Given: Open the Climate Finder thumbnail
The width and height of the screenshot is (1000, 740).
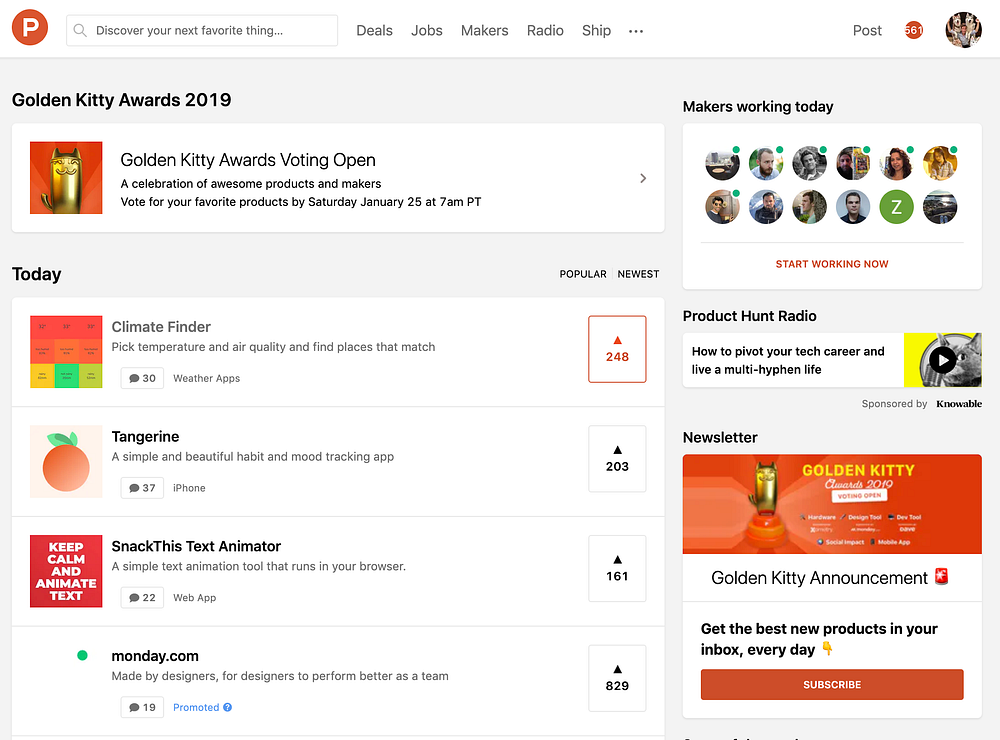Looking at the screenshot, I should point(66,352).
